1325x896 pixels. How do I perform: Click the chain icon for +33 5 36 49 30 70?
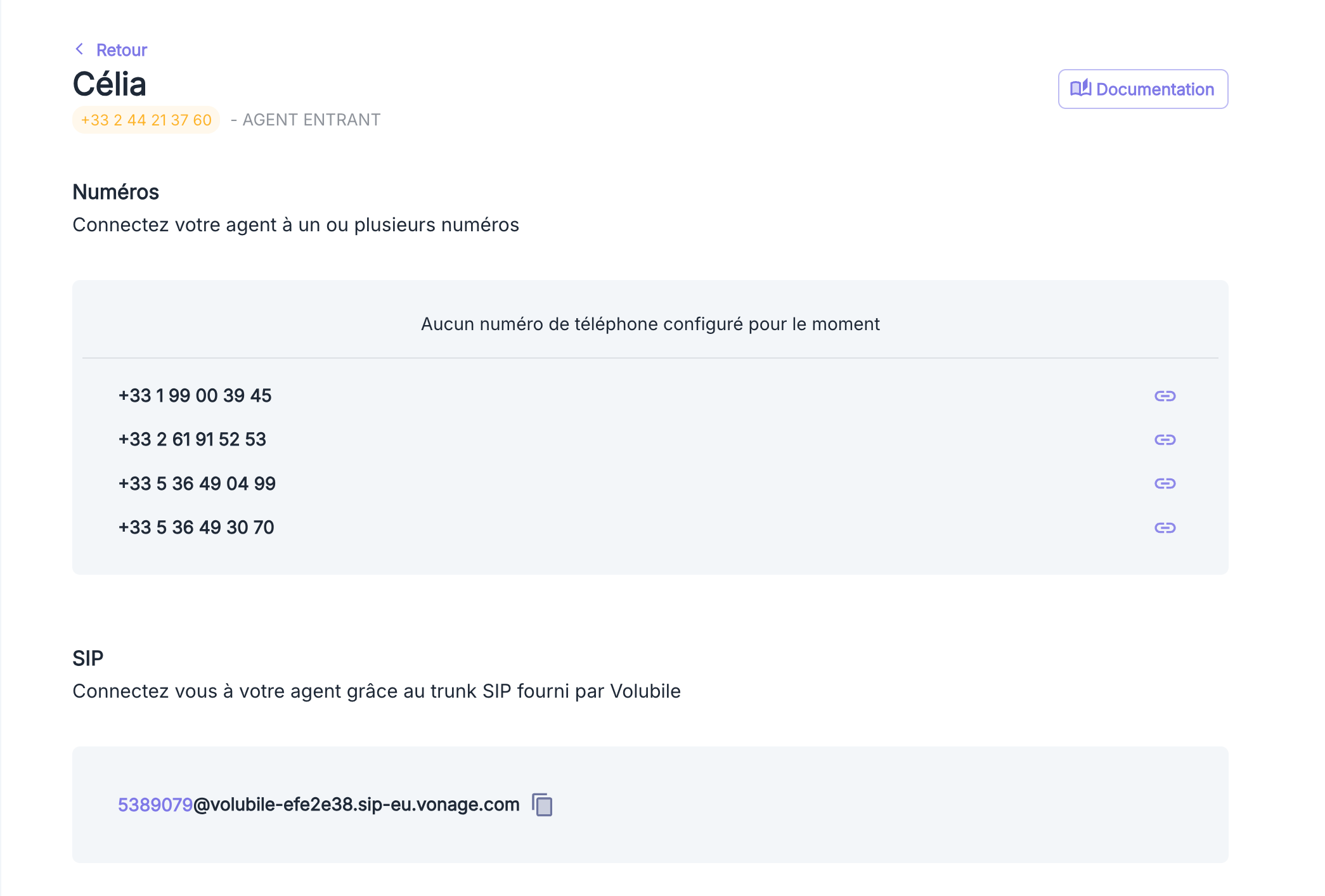[1167, 527]
